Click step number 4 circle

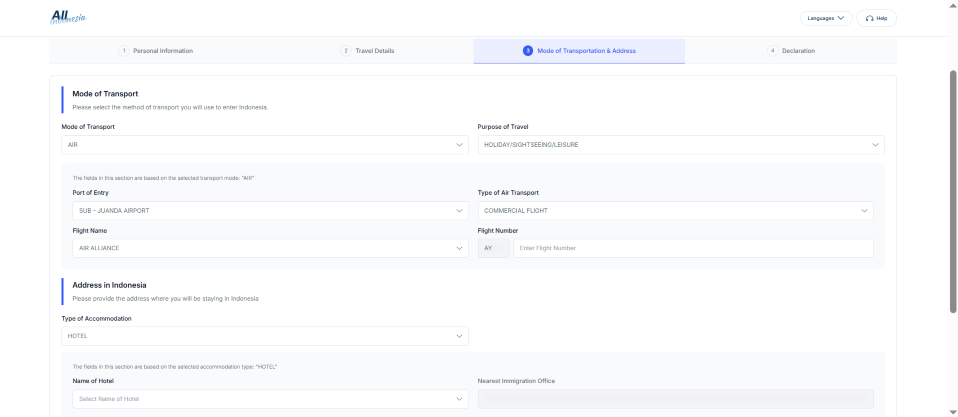[772, 51]
